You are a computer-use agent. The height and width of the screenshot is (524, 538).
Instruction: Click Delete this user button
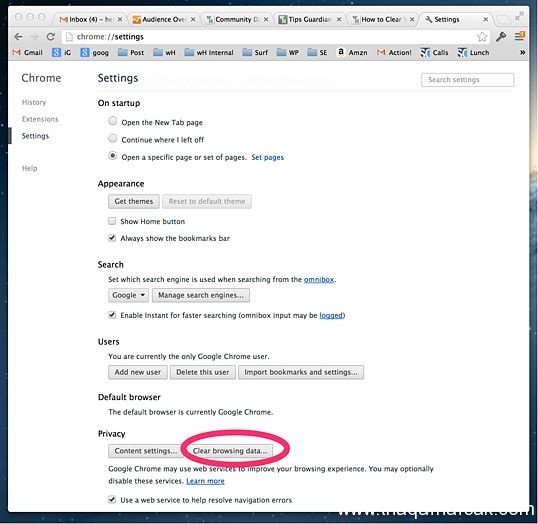[x=203, y=372]
